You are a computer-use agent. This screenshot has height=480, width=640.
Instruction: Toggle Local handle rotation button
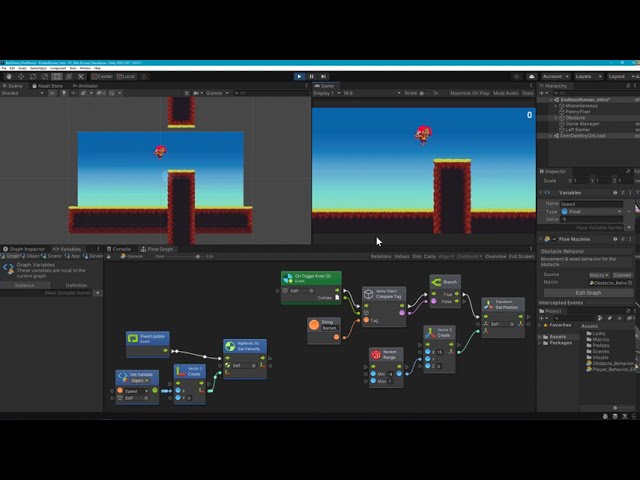pos(126,76)
